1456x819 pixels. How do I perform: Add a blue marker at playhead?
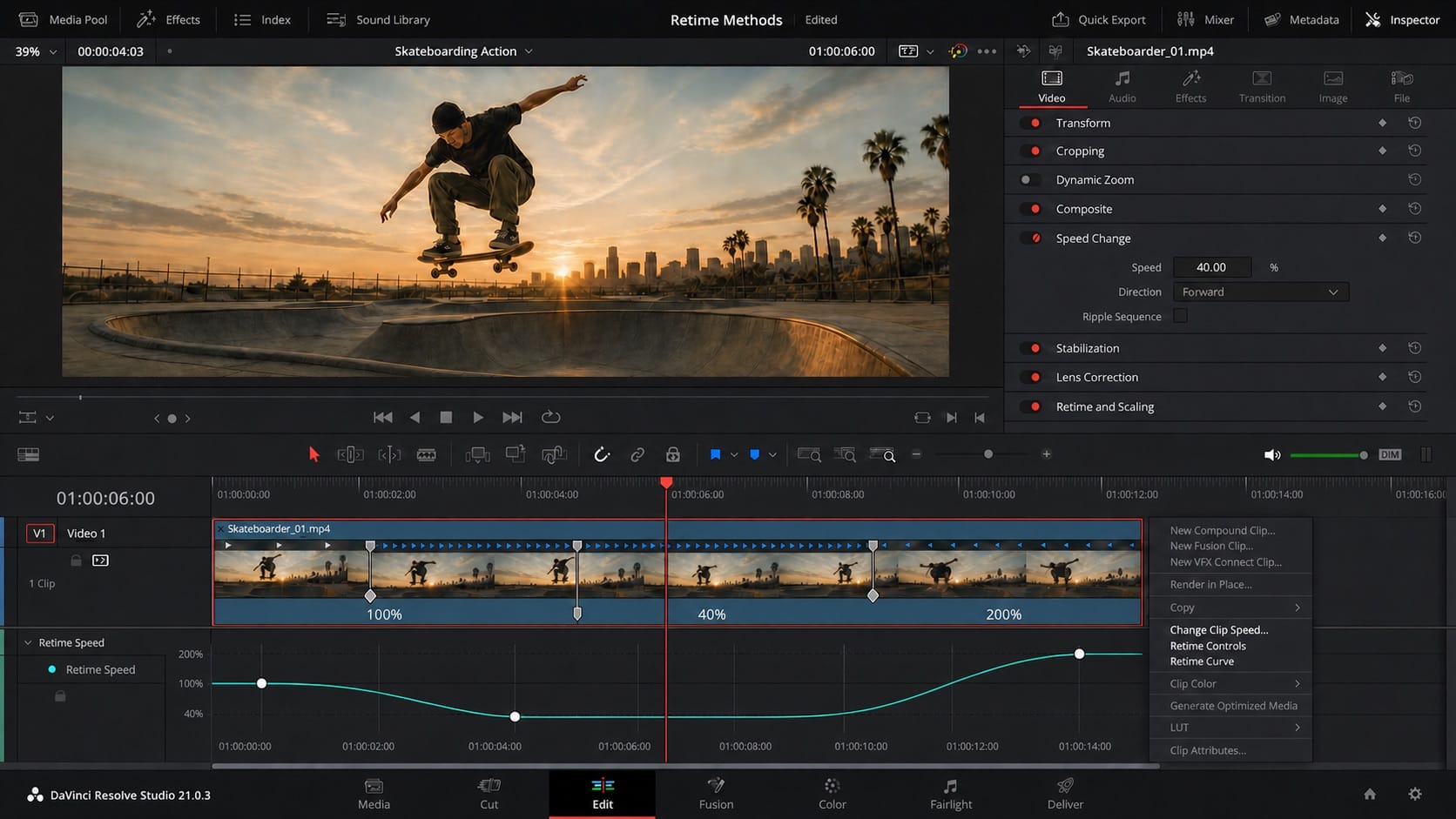pos(755,454)
